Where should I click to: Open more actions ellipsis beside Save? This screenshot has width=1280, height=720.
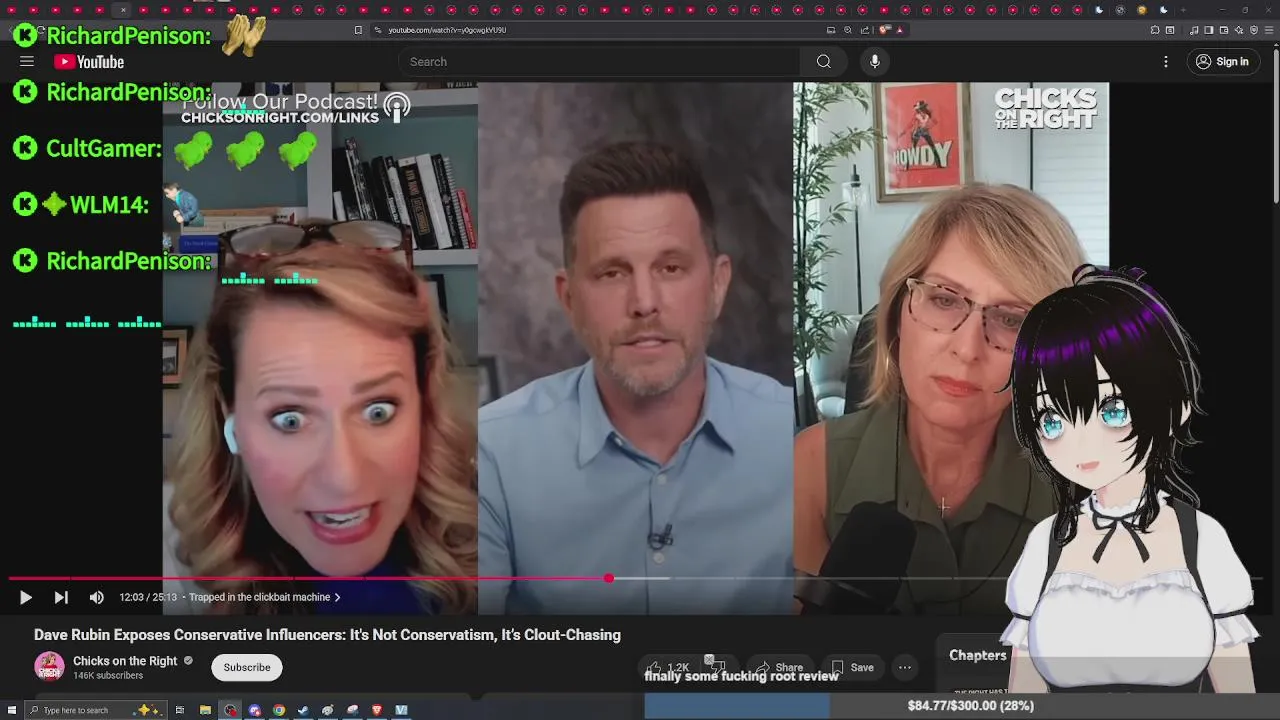[905, 667]
